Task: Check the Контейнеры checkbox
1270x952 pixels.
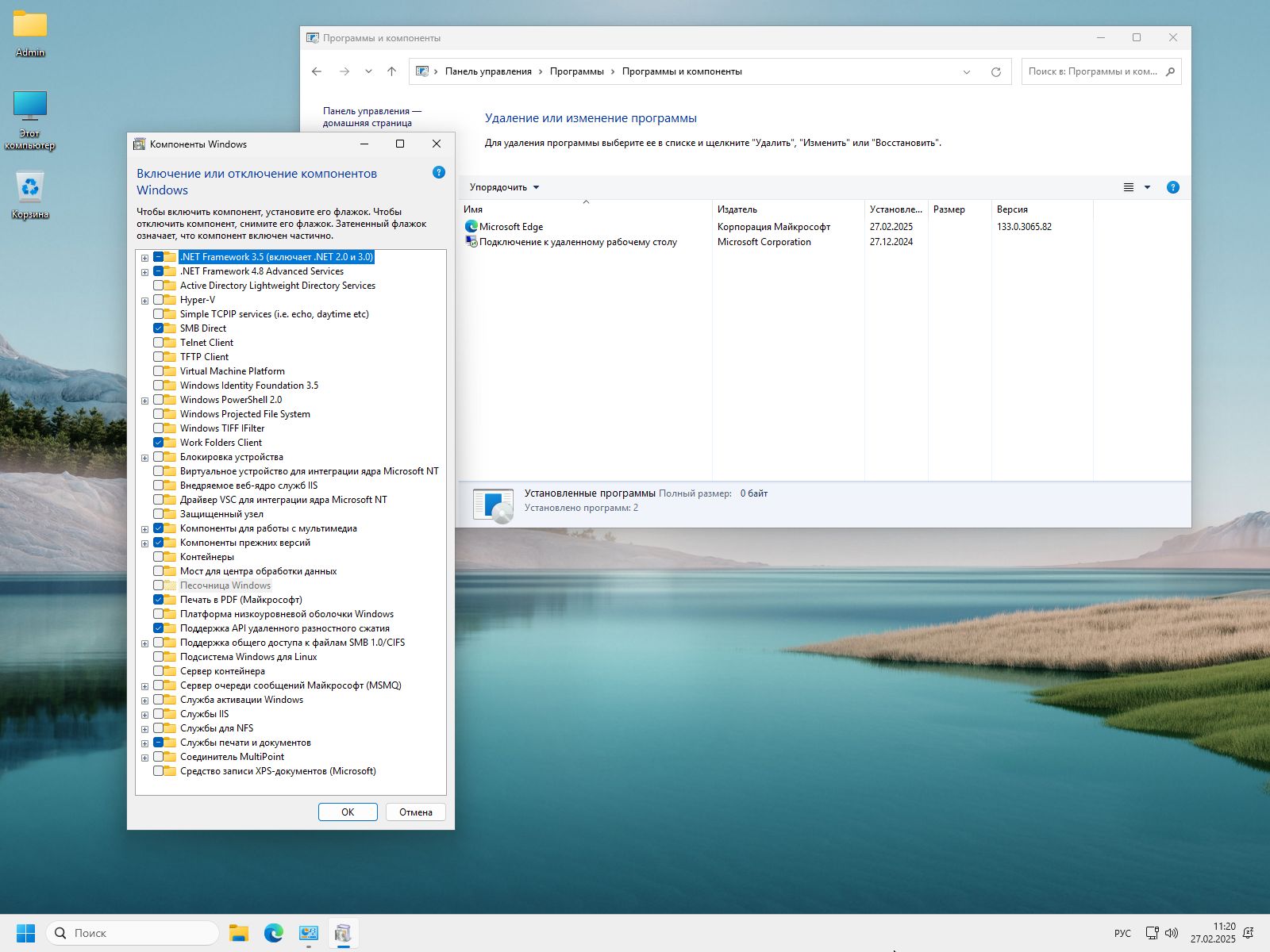Action: pos(159,556)
